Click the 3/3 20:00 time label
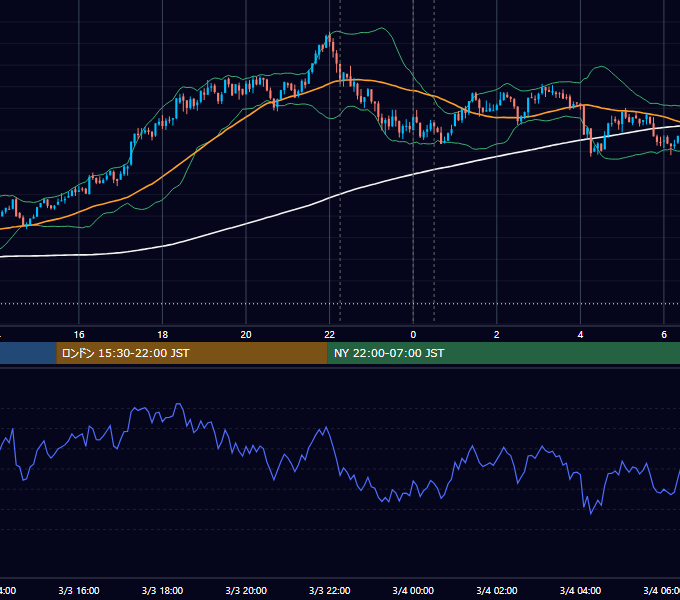 [x=246, y=590]
